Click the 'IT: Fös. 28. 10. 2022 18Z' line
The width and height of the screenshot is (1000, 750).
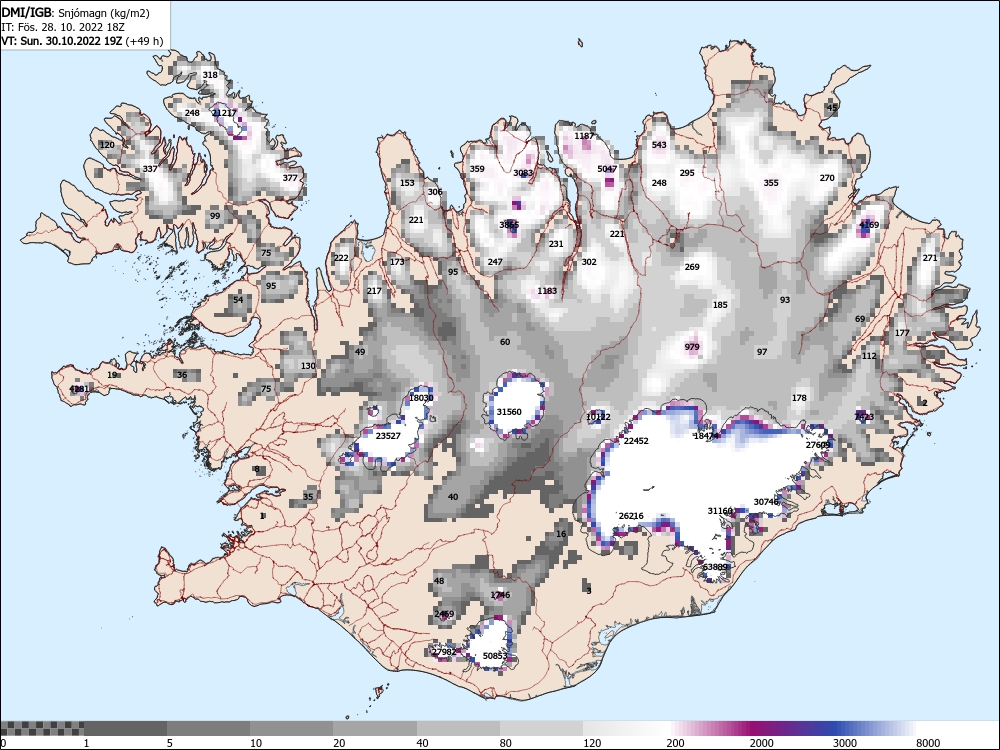(x=62, y=27)
